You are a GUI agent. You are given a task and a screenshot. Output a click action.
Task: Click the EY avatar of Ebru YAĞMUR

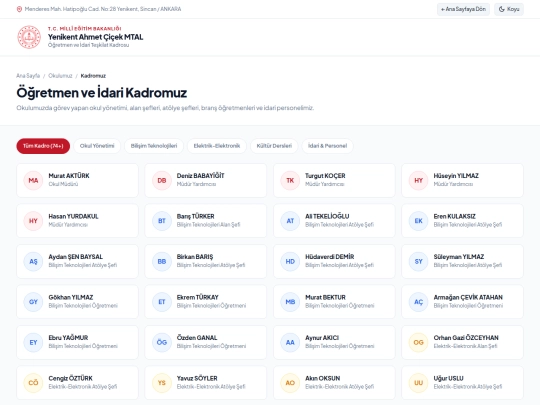pyautogui.click(x=33, y=342)
